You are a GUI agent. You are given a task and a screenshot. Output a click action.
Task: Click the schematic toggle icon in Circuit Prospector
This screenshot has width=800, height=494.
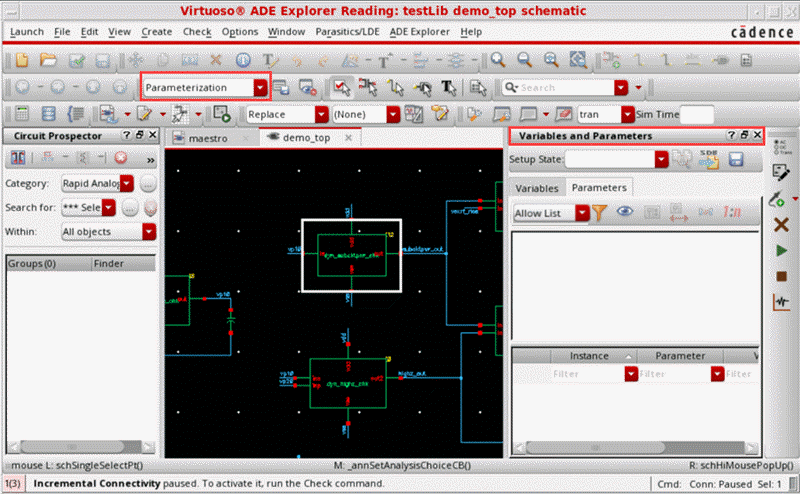tap(18, 158)
